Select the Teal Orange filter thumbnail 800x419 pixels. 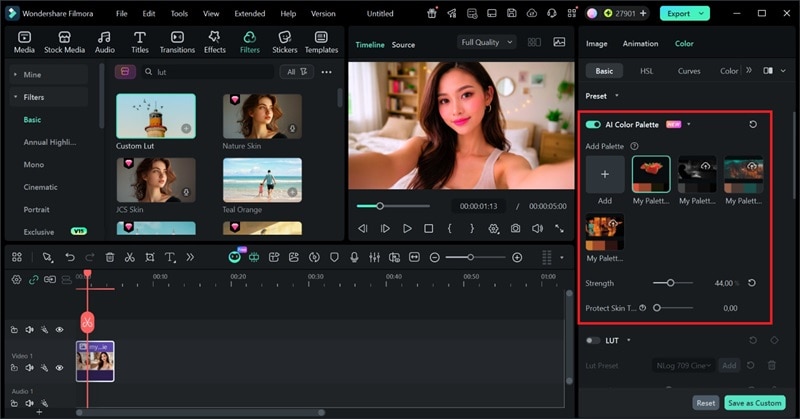click(262, 180)
